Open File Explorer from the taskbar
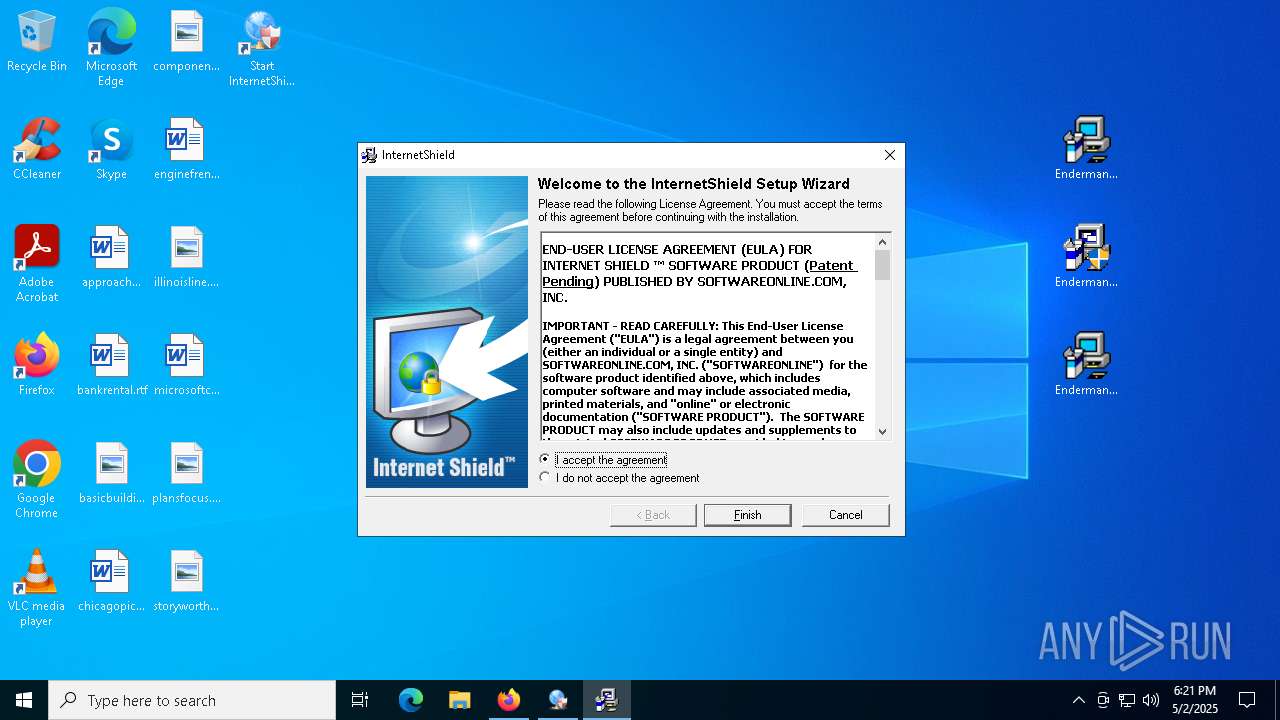Screen dimensions: 1280x720 tap(459, 700)
